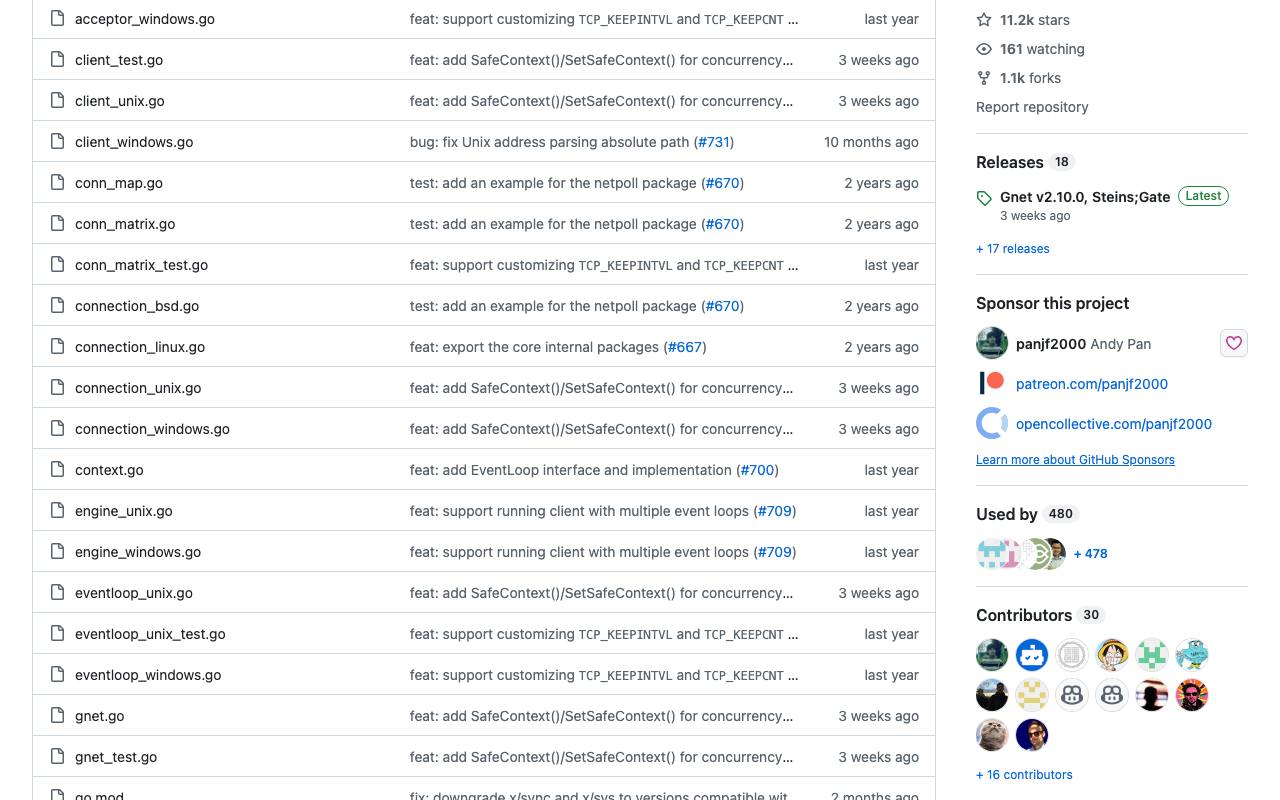Screen dimensions: 1280x800
Task: Click the Open Collective logo icon
Action: click(x=992, y=423)
